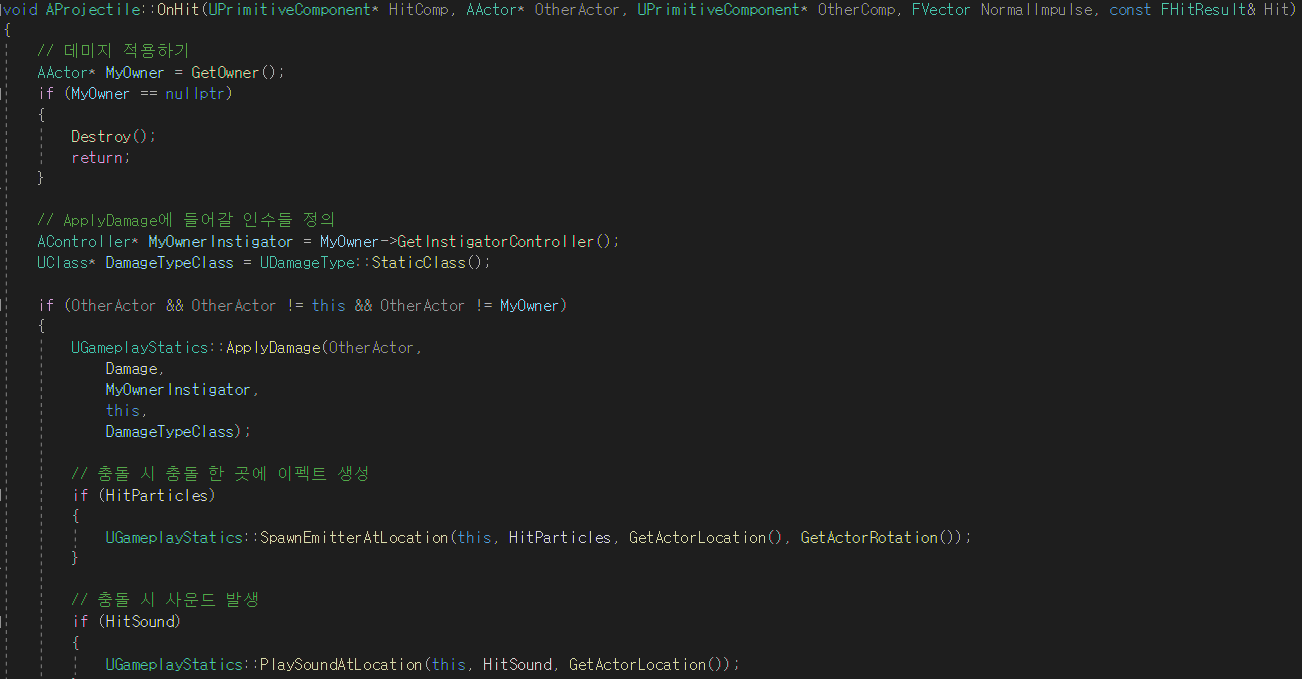Image resolution: width=1302 pixels, height=679 pixels.
Task: Click the 'MyOwner == nullptr' condition
Action: pyautogui.click(x=146, y=94)
